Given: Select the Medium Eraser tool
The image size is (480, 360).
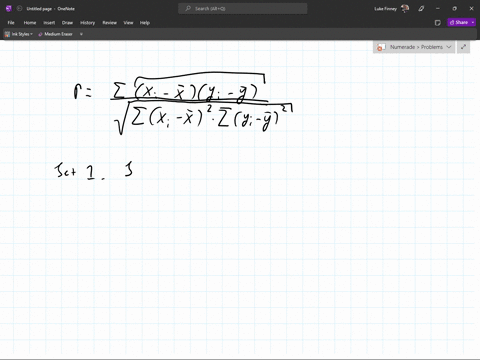Looking at the screenshot, I should (x=55, y=34).
